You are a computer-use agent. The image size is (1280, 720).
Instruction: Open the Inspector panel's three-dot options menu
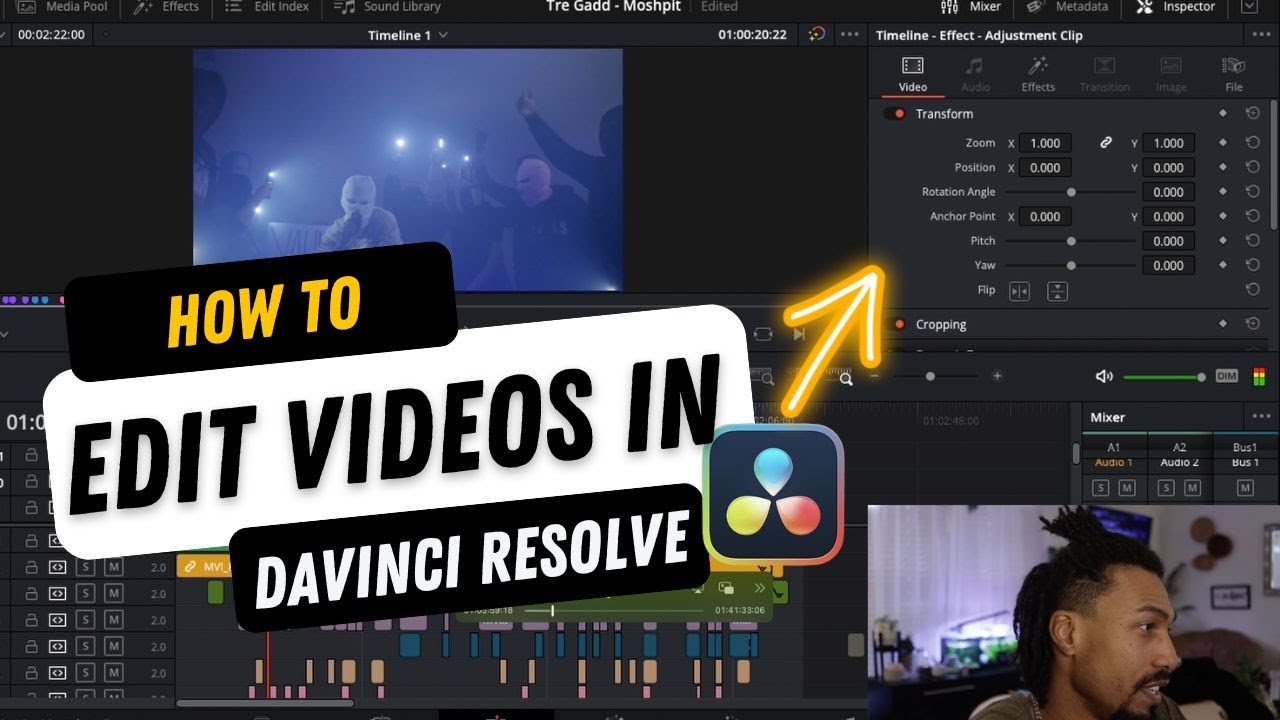click(1261, 35)
